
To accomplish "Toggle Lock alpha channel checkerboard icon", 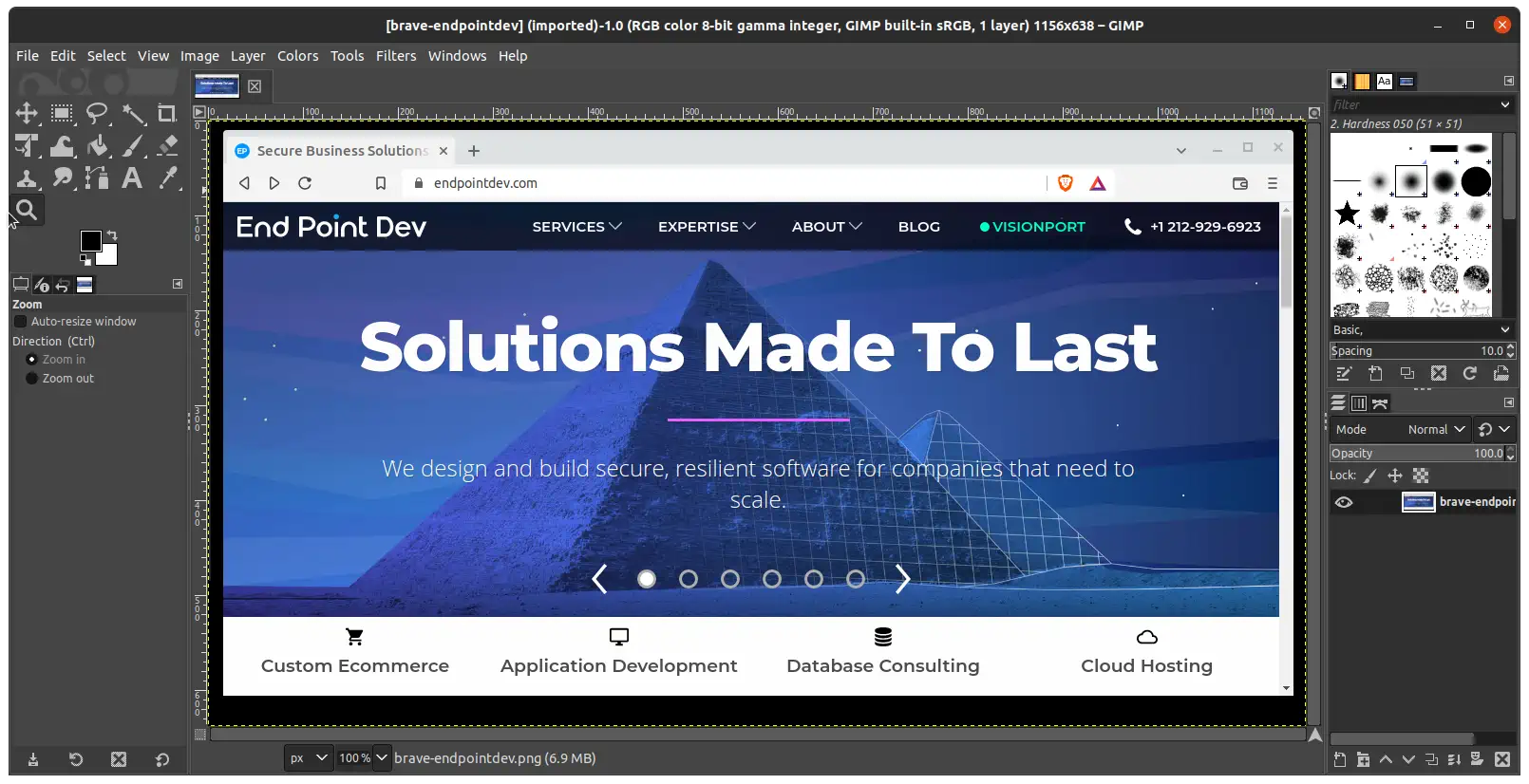I will tap(1421, 476).
